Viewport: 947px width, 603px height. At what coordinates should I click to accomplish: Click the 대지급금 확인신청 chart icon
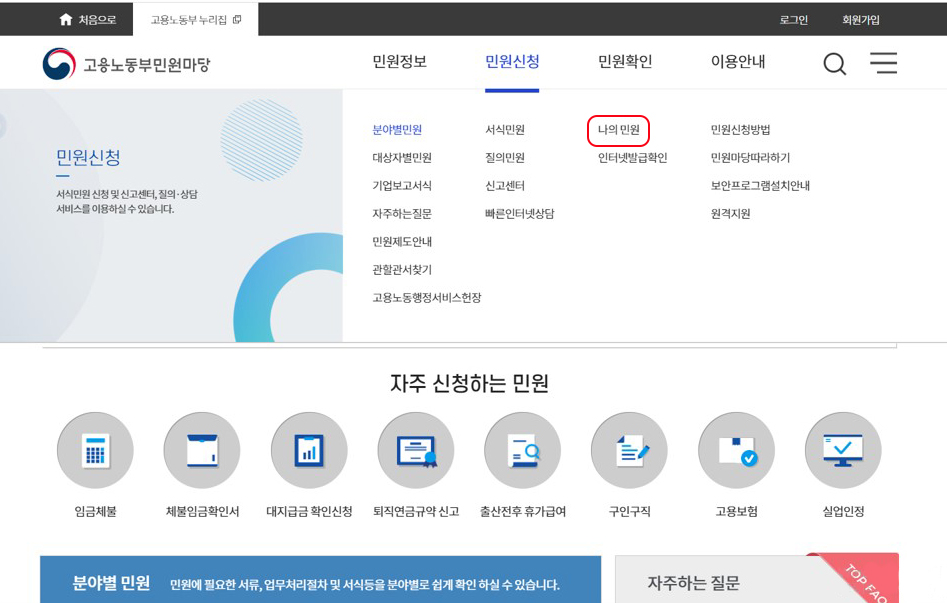click(x=309, y=450)
